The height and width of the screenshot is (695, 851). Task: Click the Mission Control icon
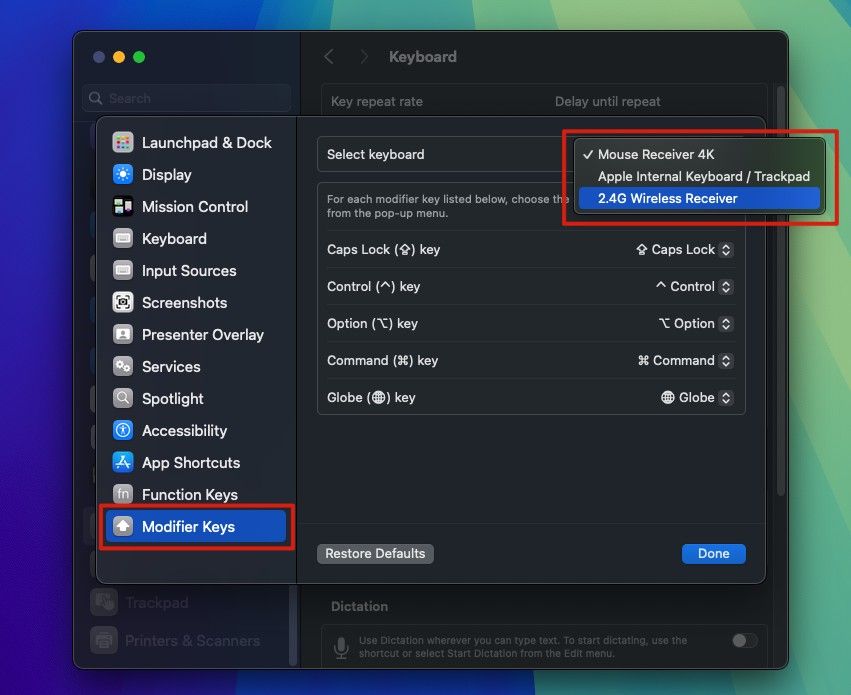(x=123, y=207)
